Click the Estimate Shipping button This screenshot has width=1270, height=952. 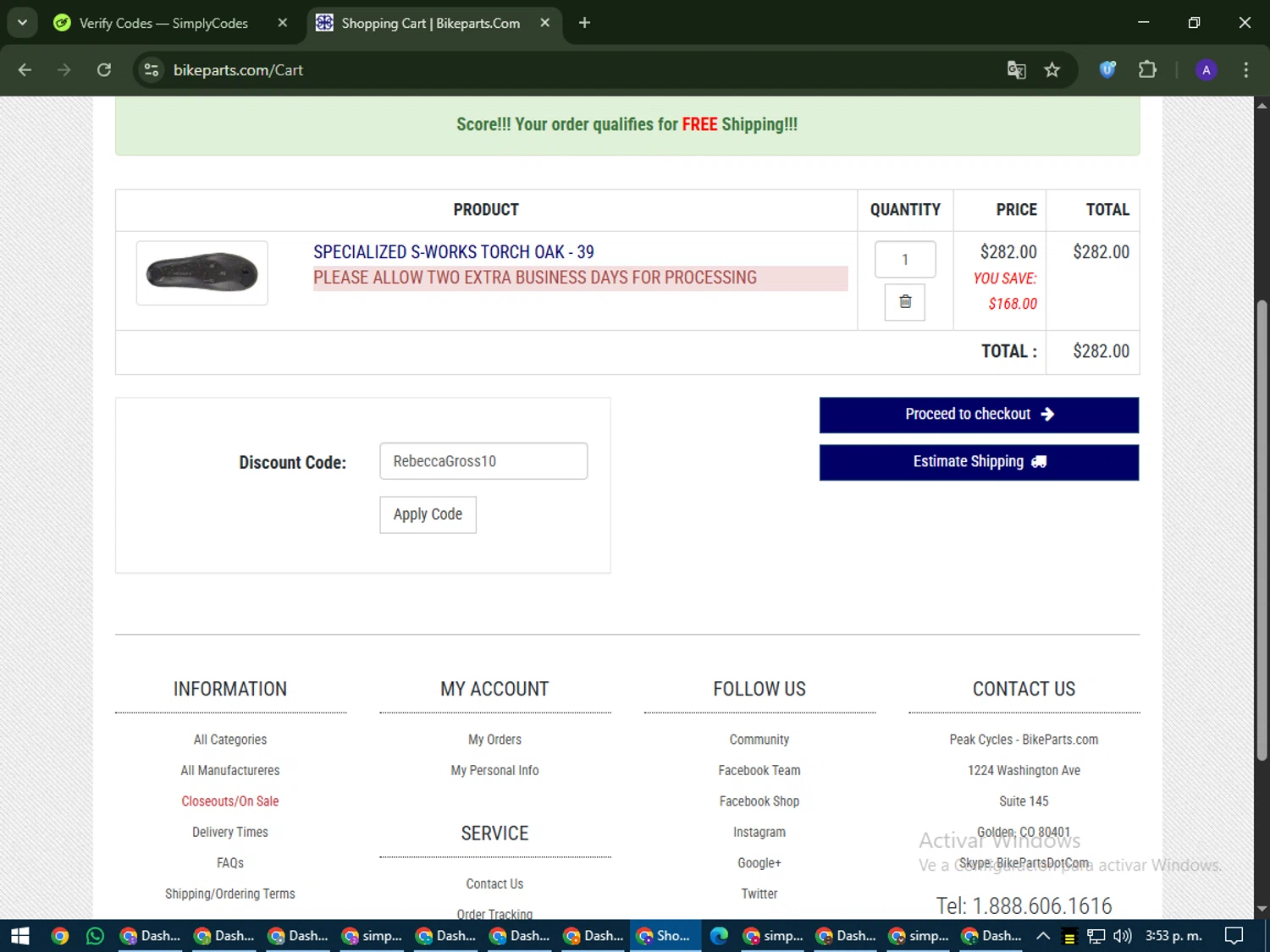979,462
